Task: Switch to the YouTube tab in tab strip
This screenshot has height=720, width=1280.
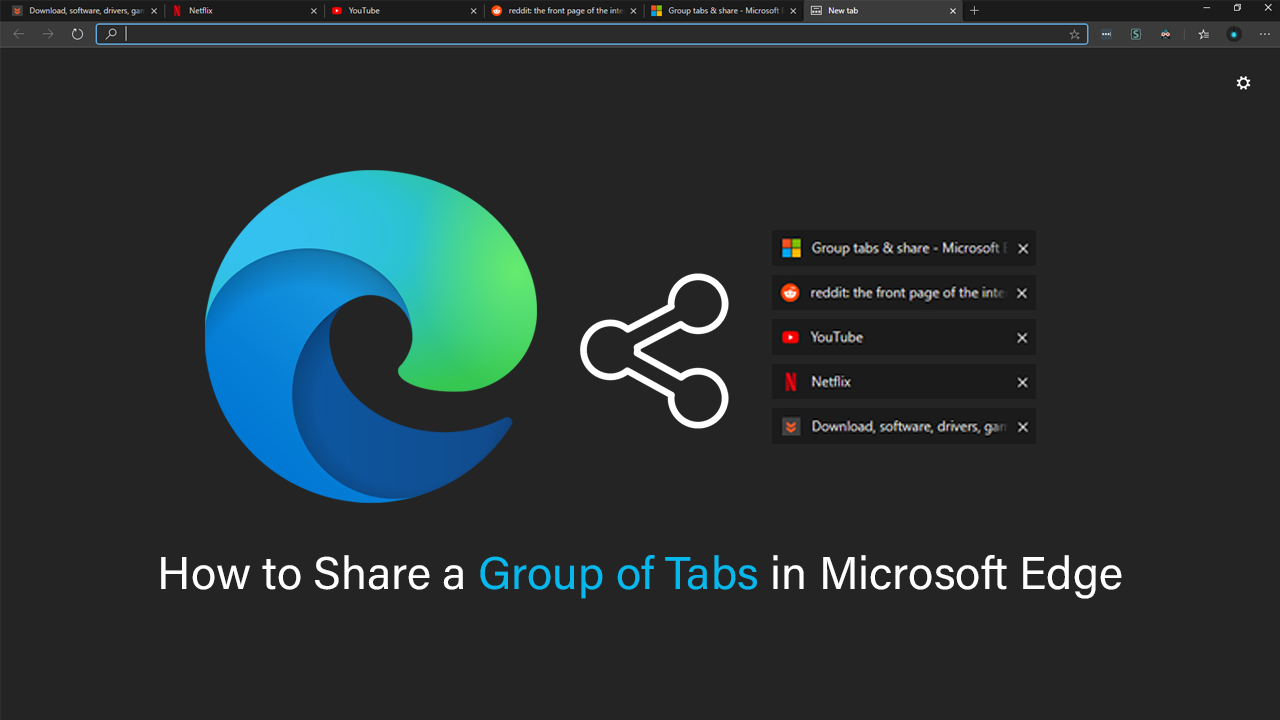Action: (404, 11)
